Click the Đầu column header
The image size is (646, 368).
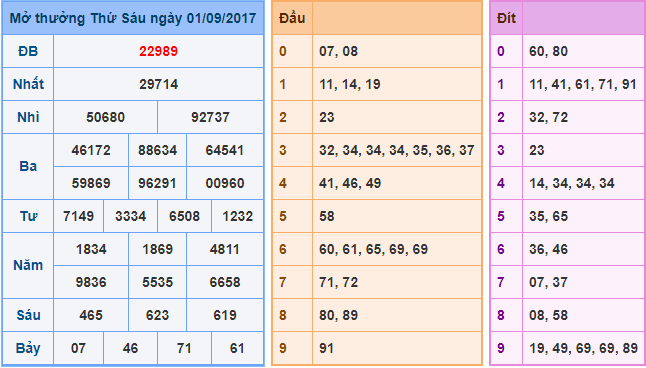292,18
